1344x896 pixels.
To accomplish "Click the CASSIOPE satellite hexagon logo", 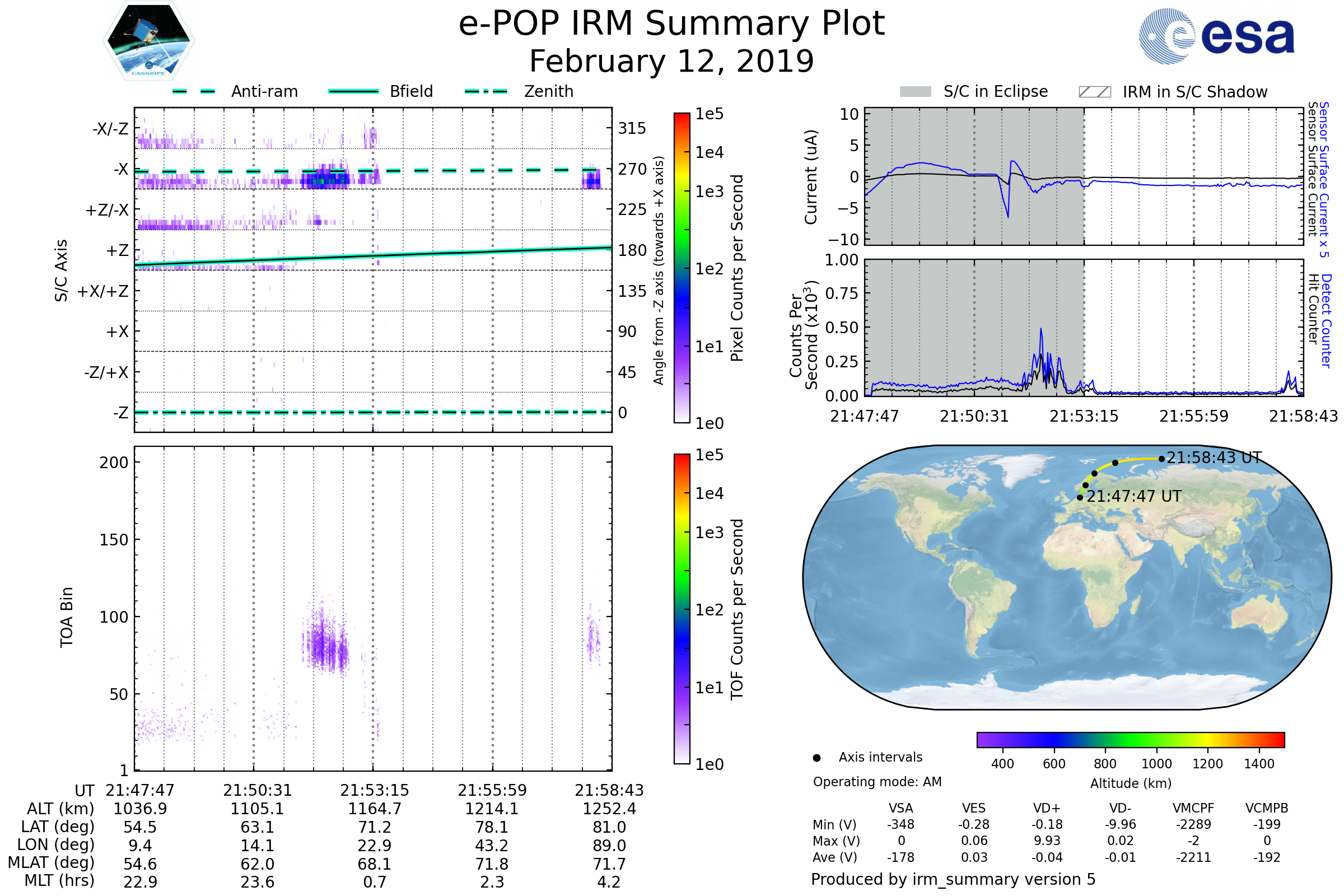I will [148, 40].
